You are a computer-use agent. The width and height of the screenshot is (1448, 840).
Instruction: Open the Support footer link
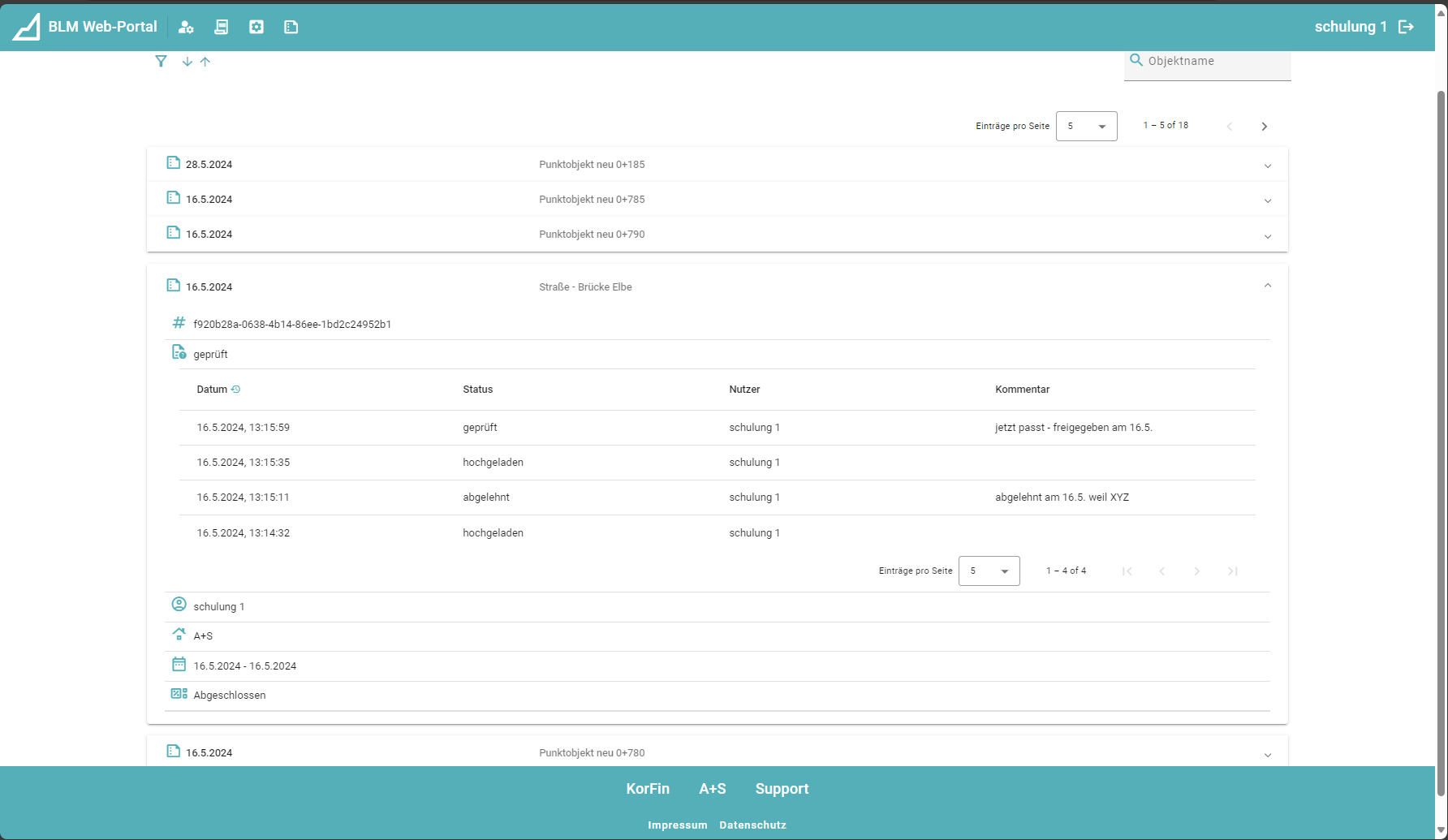click(x=782, y=789)
